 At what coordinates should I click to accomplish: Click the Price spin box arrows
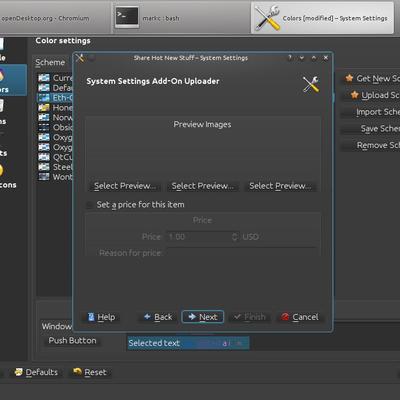pyautogui.click(x=235, y=237)
